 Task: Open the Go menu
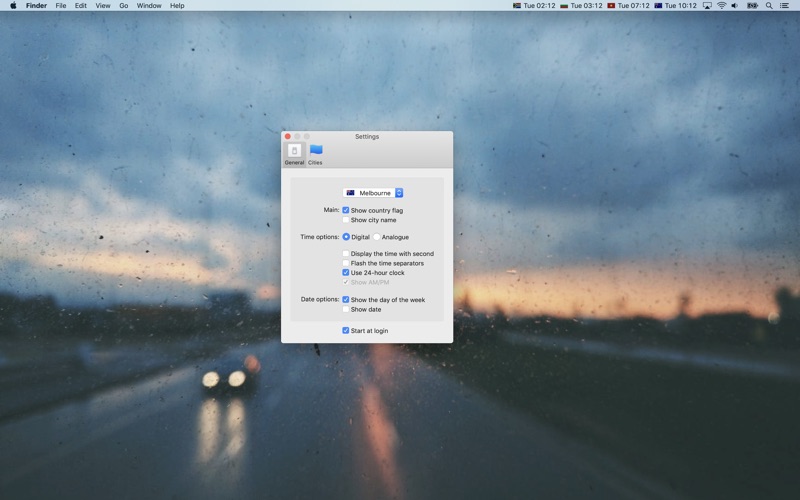(x=123, y=6)
